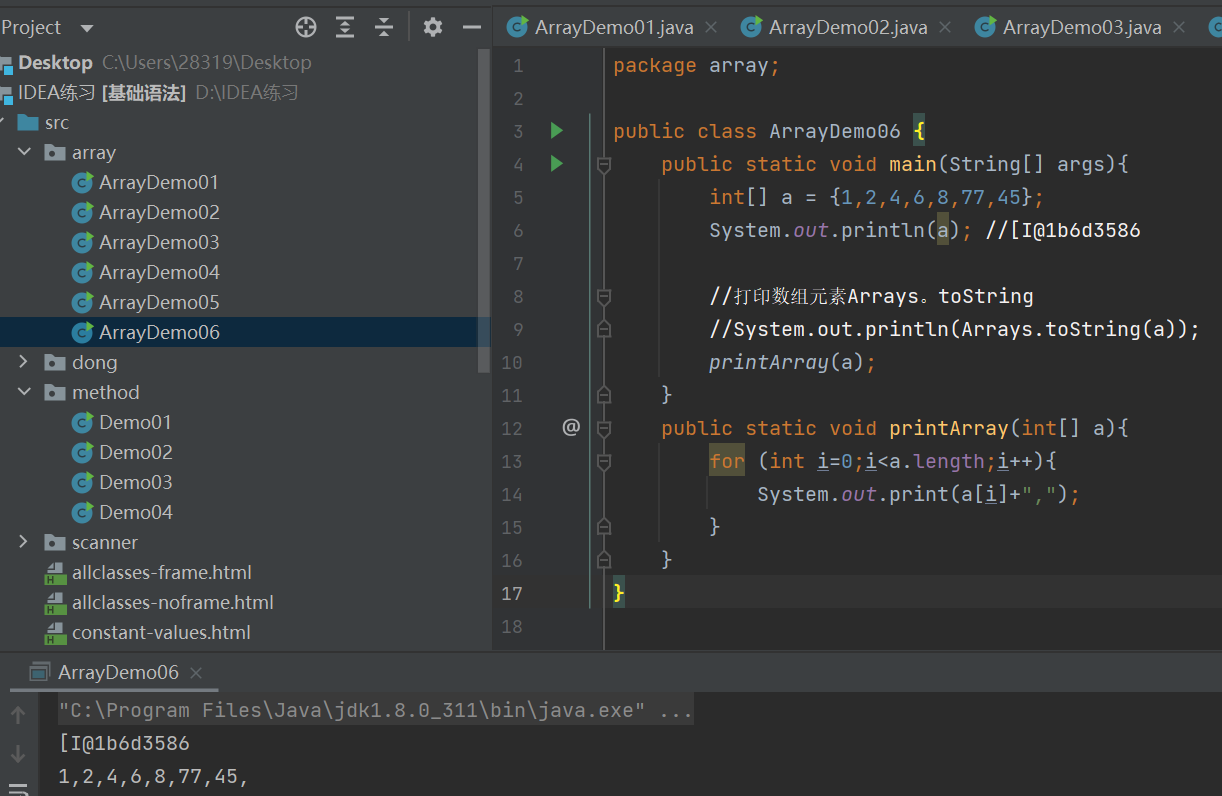This screenshot has width=1222, height=796.
Task: Select the IDEA练习 project root
Action: click(57, 92)
